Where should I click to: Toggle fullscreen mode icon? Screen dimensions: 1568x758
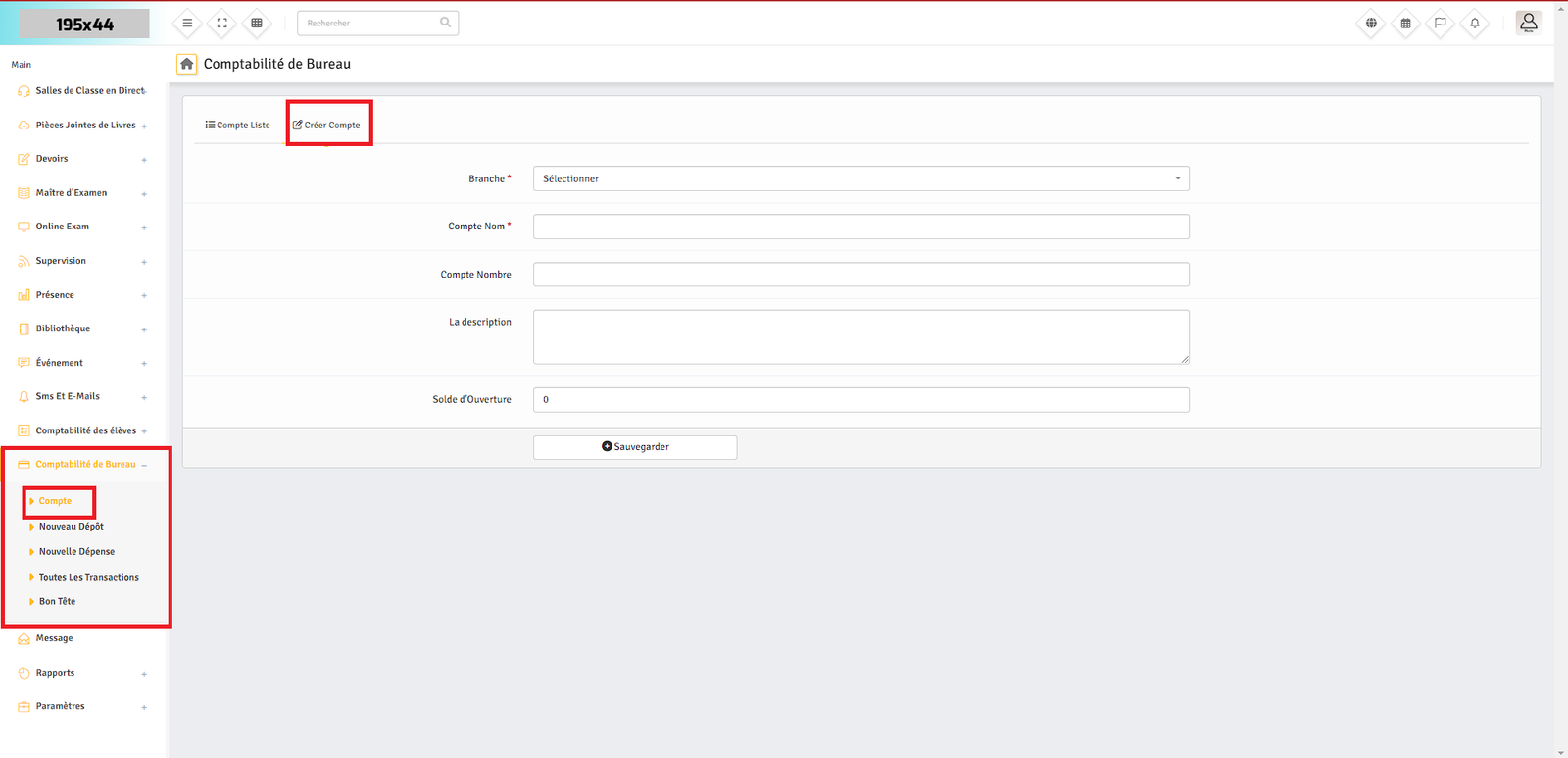(x=222, y=23)
